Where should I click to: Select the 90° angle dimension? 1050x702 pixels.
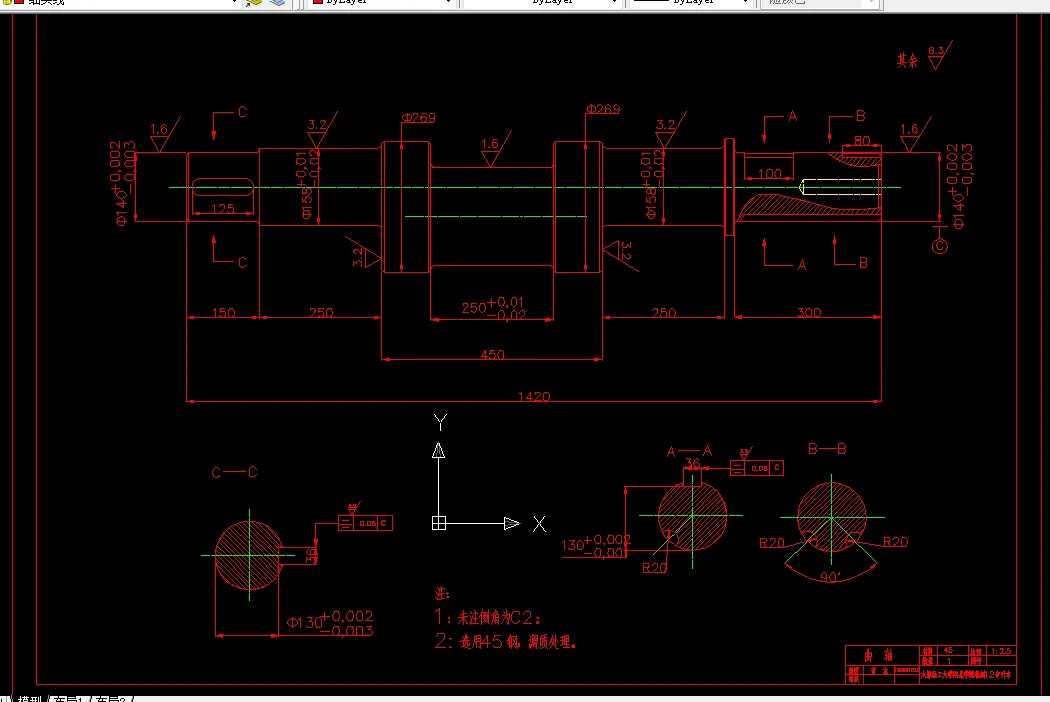(830, 577)
